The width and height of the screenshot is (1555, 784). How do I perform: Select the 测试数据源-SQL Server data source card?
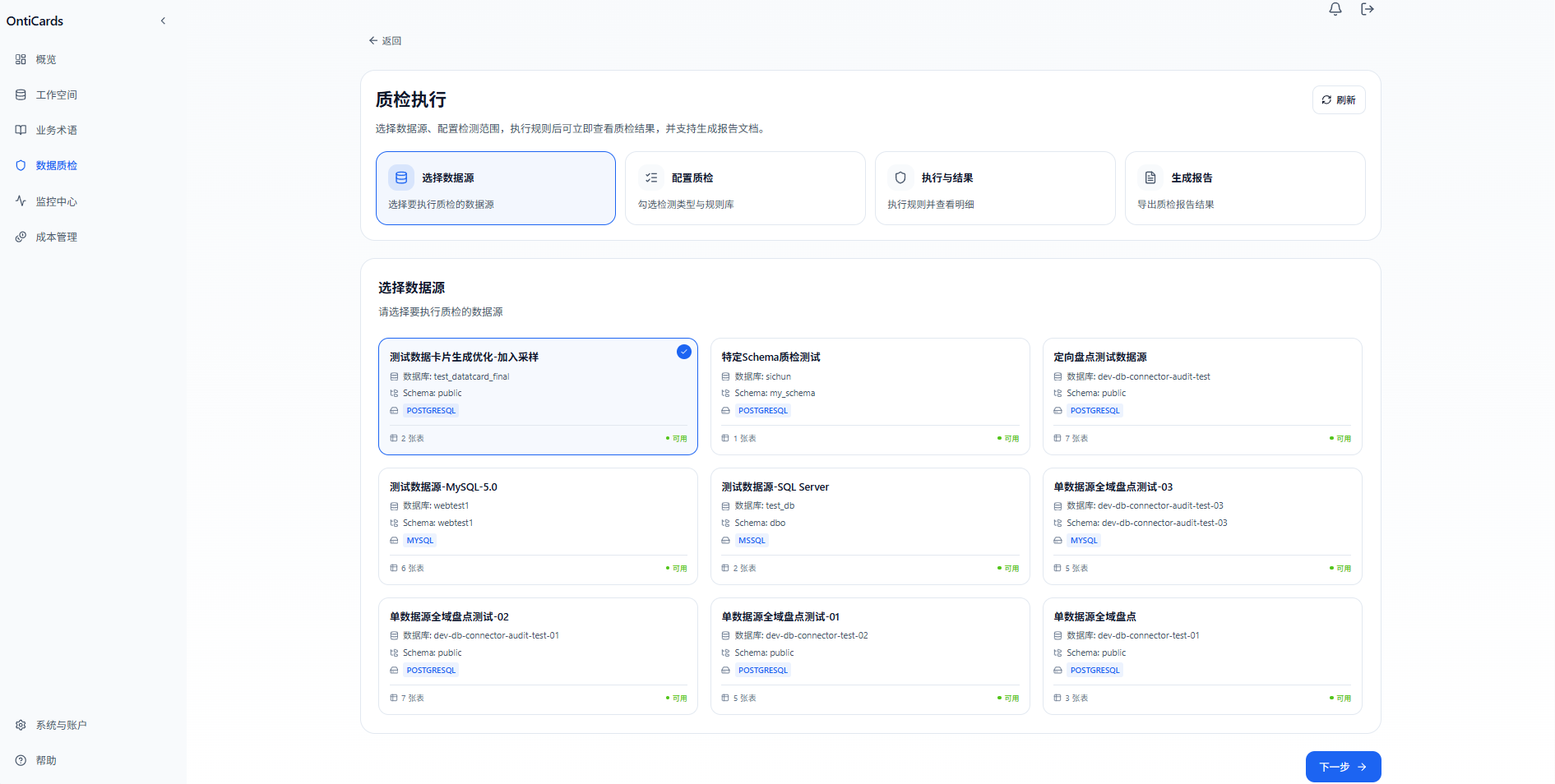[x=870, y=526]
